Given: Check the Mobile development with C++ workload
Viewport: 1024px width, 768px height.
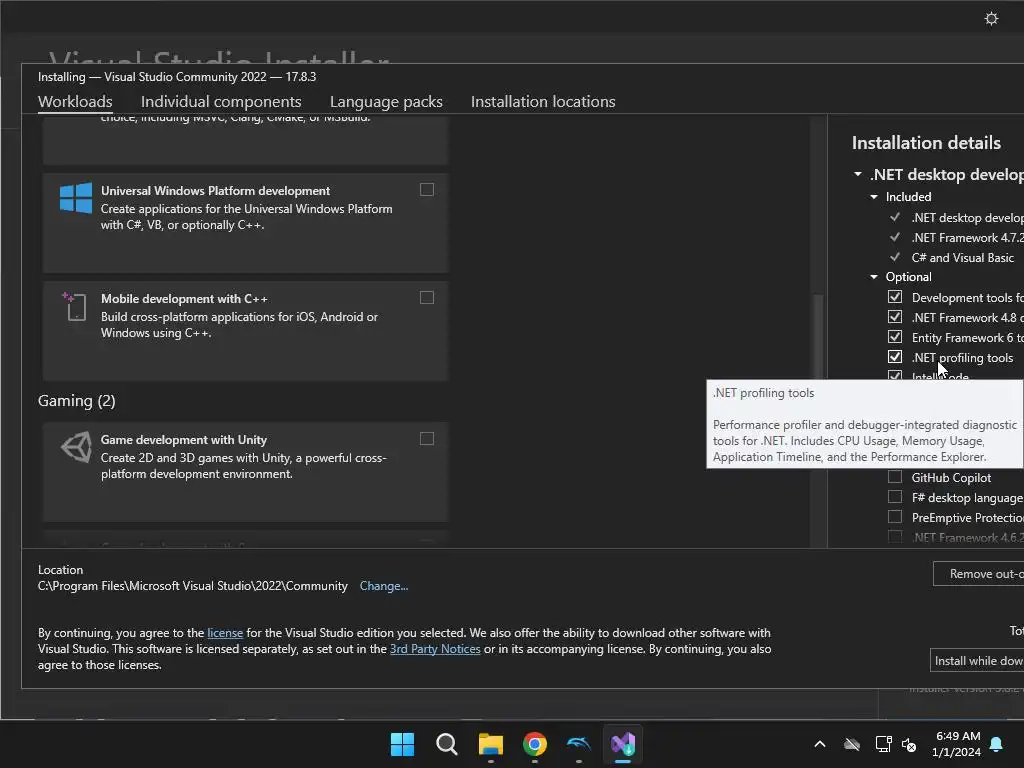Looking at the screenshot, I should (x=426, y=298).
